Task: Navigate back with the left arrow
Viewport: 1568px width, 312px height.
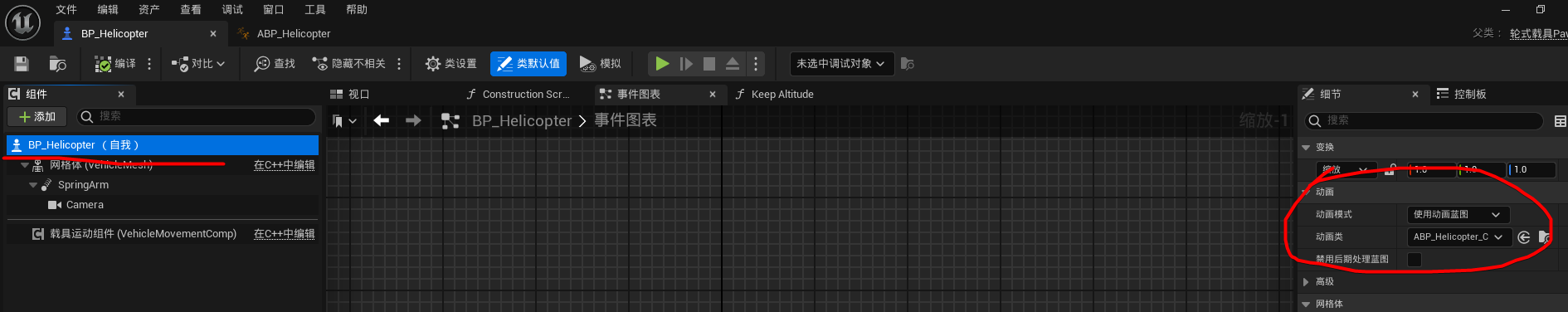Action: coord(382,121)
